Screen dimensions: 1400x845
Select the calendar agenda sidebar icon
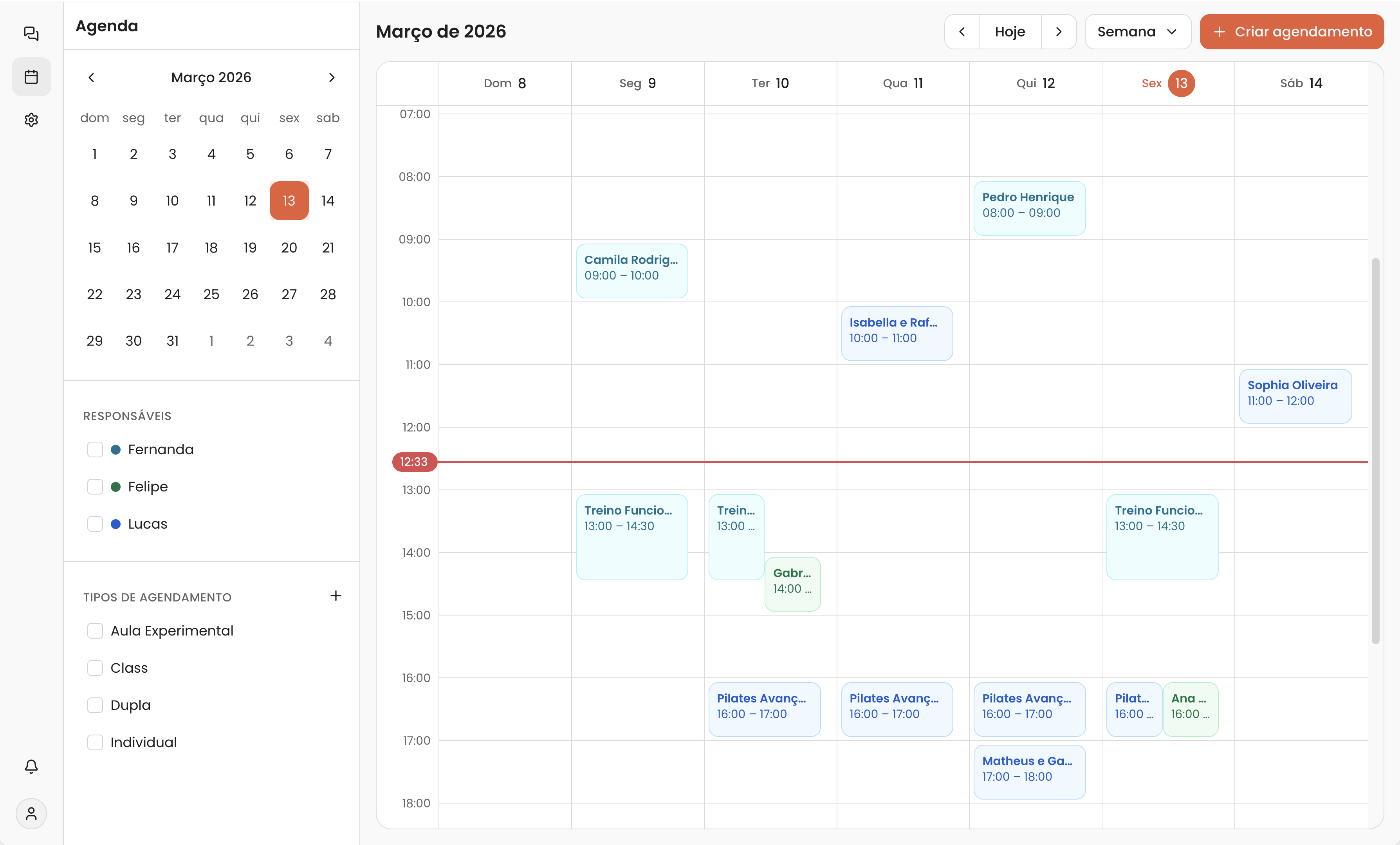31,77
